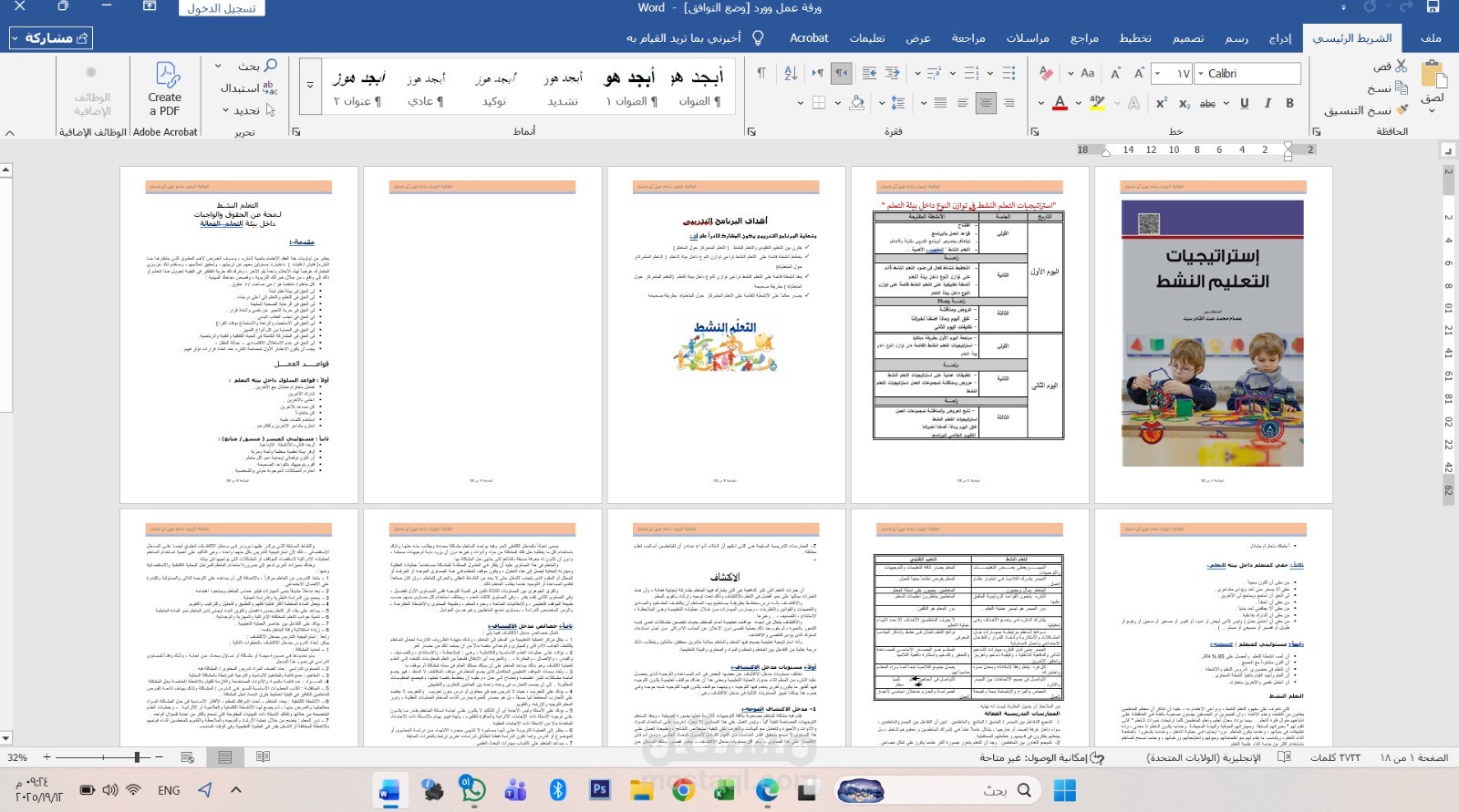Viewport: 1459px width, 812px height.
Task: Sort text with the A-Z sort icon
Action: [x=791, y=73]
